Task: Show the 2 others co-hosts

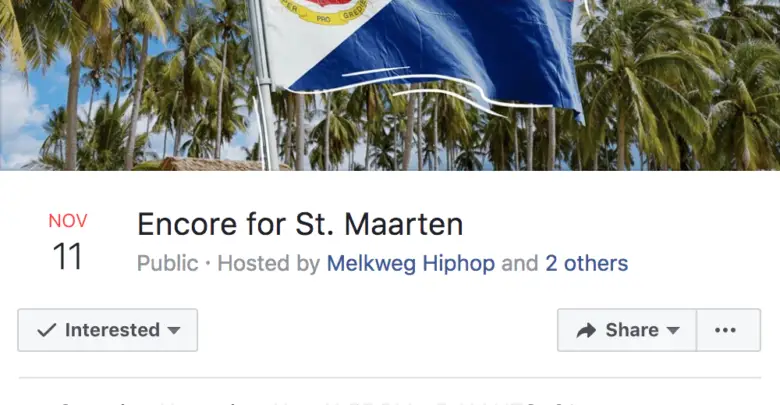Action: click(586, 263)
